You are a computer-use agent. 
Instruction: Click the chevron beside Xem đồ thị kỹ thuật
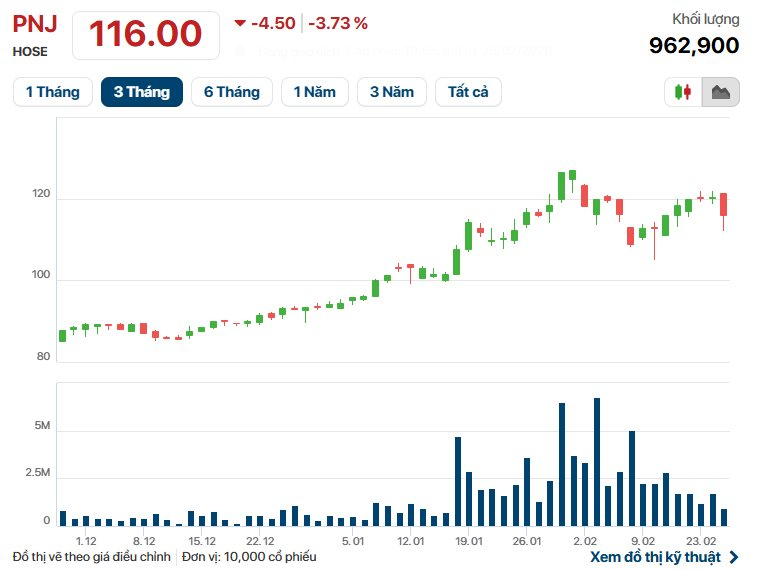click(735, 557)
